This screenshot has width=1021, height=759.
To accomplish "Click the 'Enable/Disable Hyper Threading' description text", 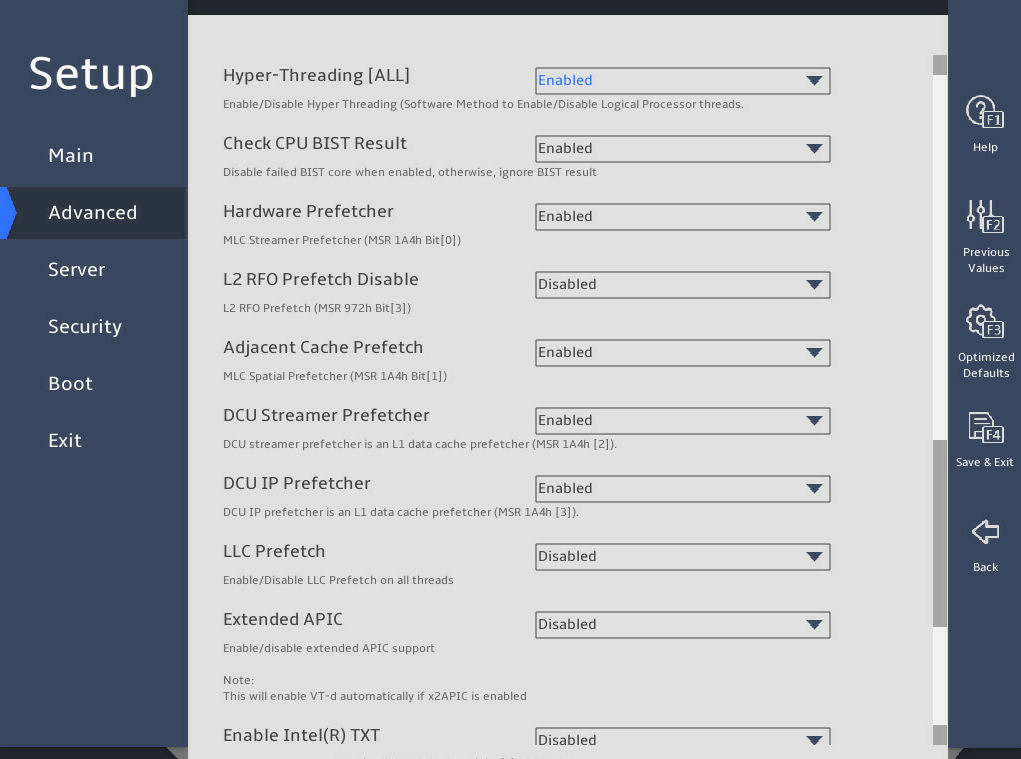I will 483,104.
